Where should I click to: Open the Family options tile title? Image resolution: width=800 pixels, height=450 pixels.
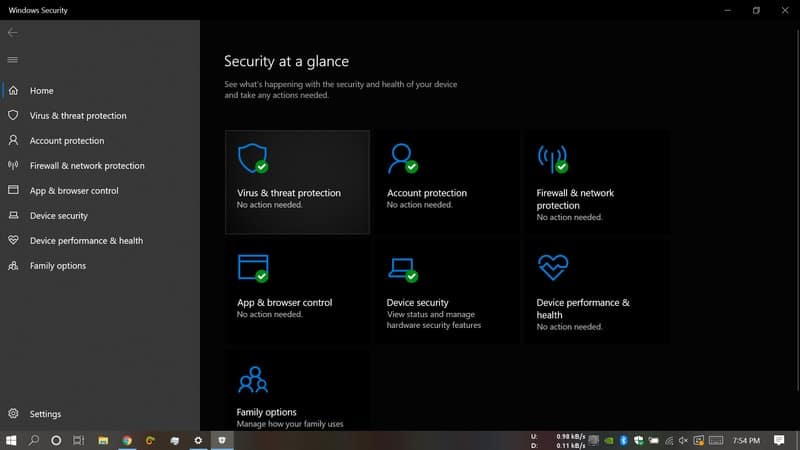coord(266,412)
